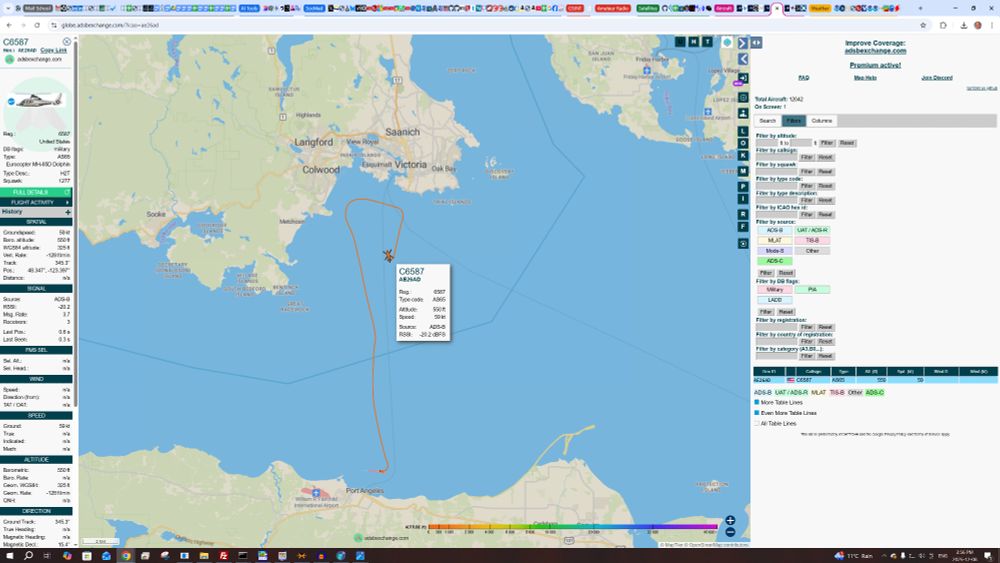Select the MLAT source filter swatch

[x=774, y=240]
